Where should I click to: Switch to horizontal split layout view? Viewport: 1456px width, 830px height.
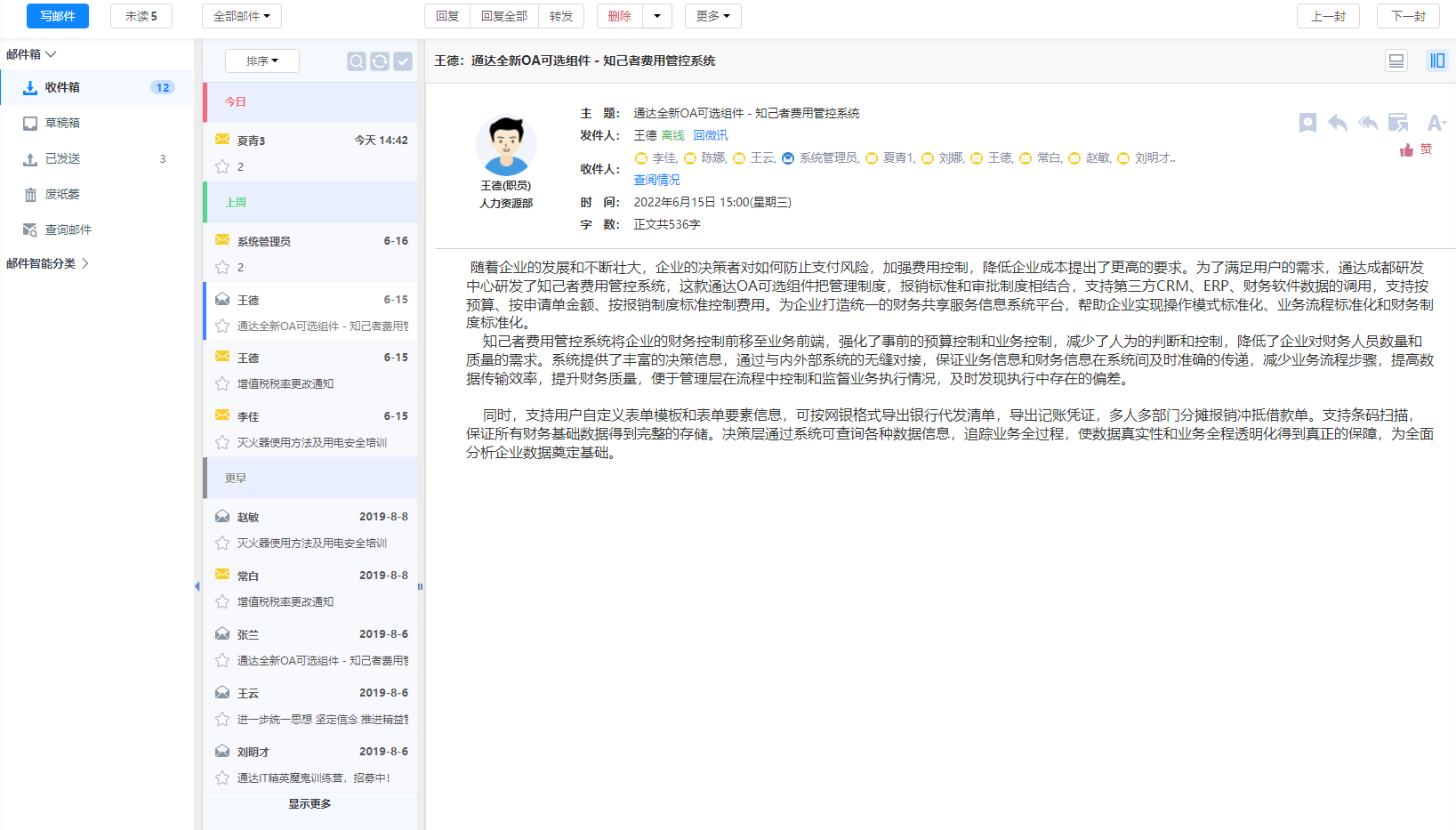1396,60
